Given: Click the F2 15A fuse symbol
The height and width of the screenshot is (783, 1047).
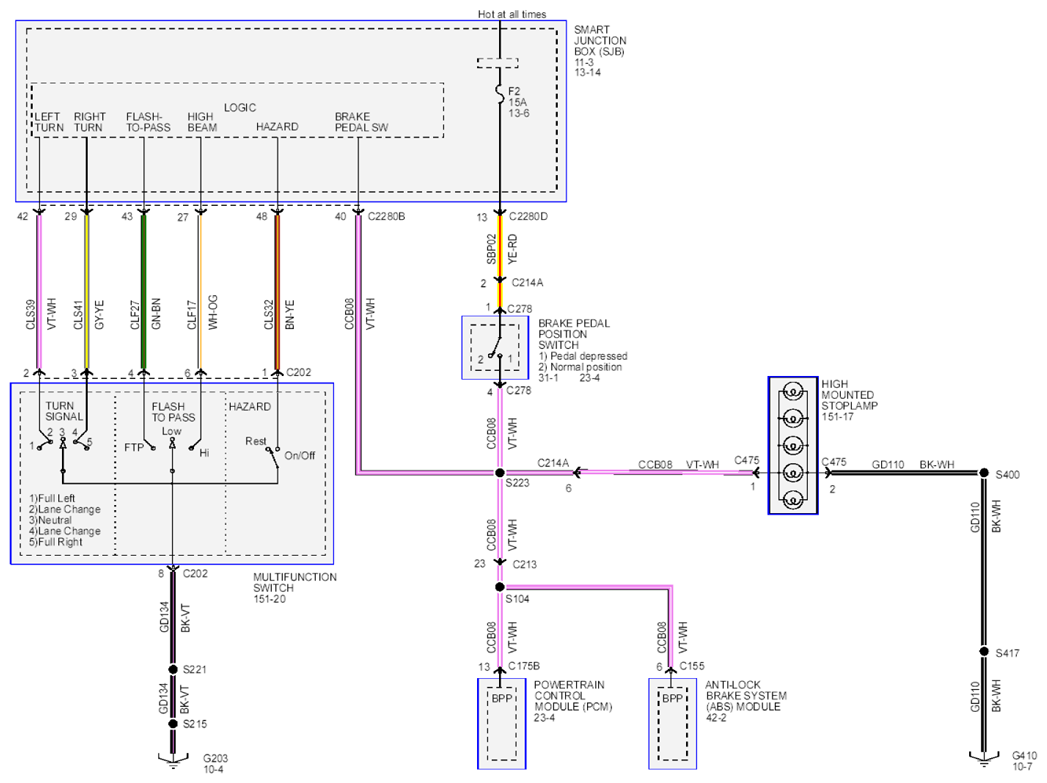Looking at the screenshot, I should pyautogui.click(x=499, y=94).
